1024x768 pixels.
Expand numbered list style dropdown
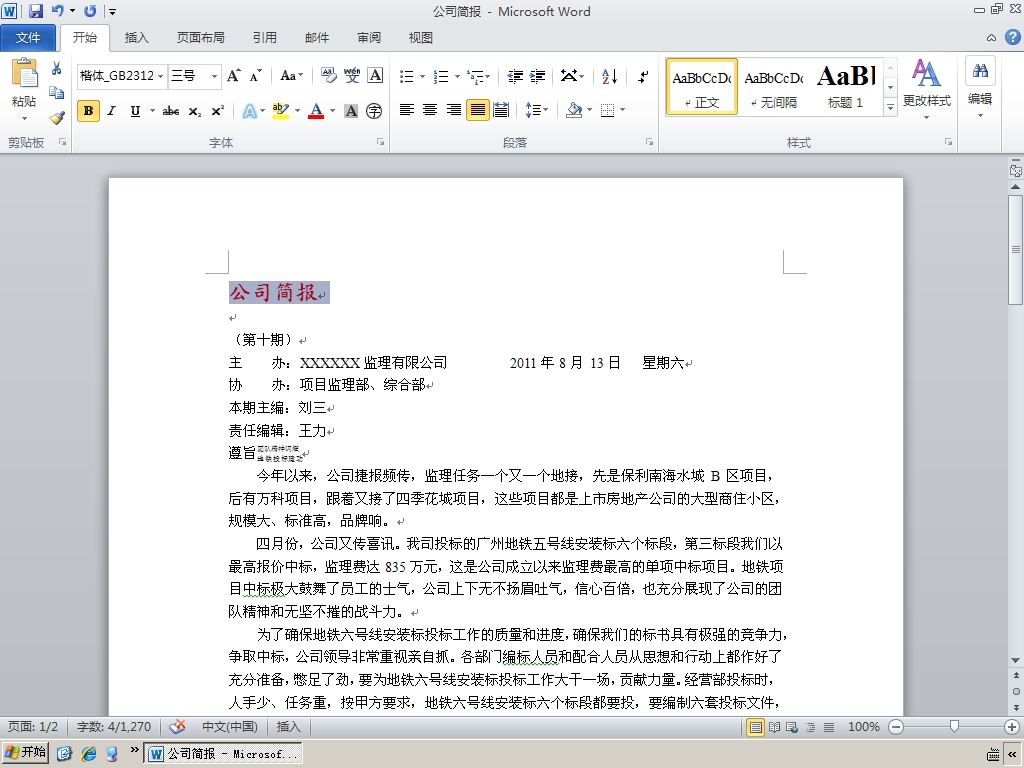(x=457, y=77)
